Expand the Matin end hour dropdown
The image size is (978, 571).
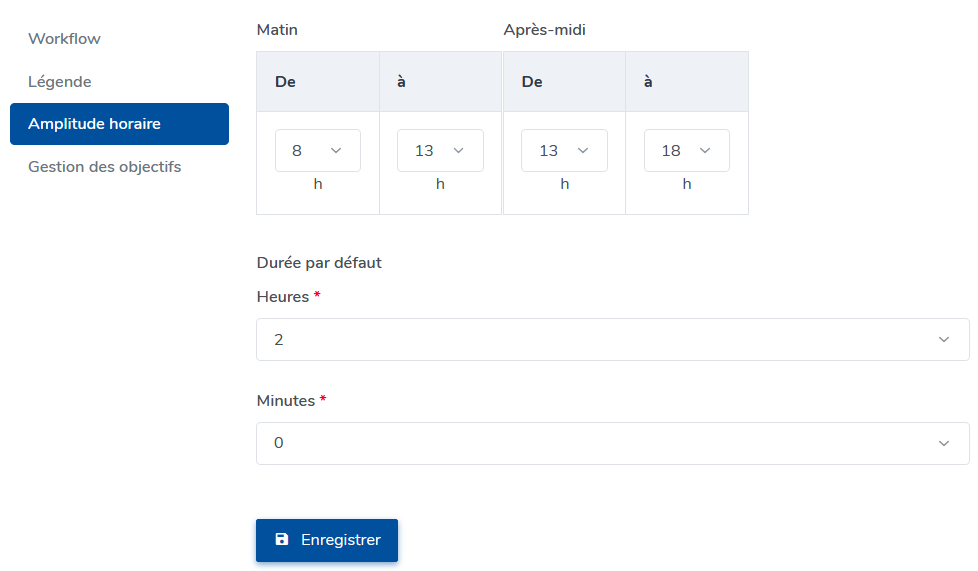440,151
